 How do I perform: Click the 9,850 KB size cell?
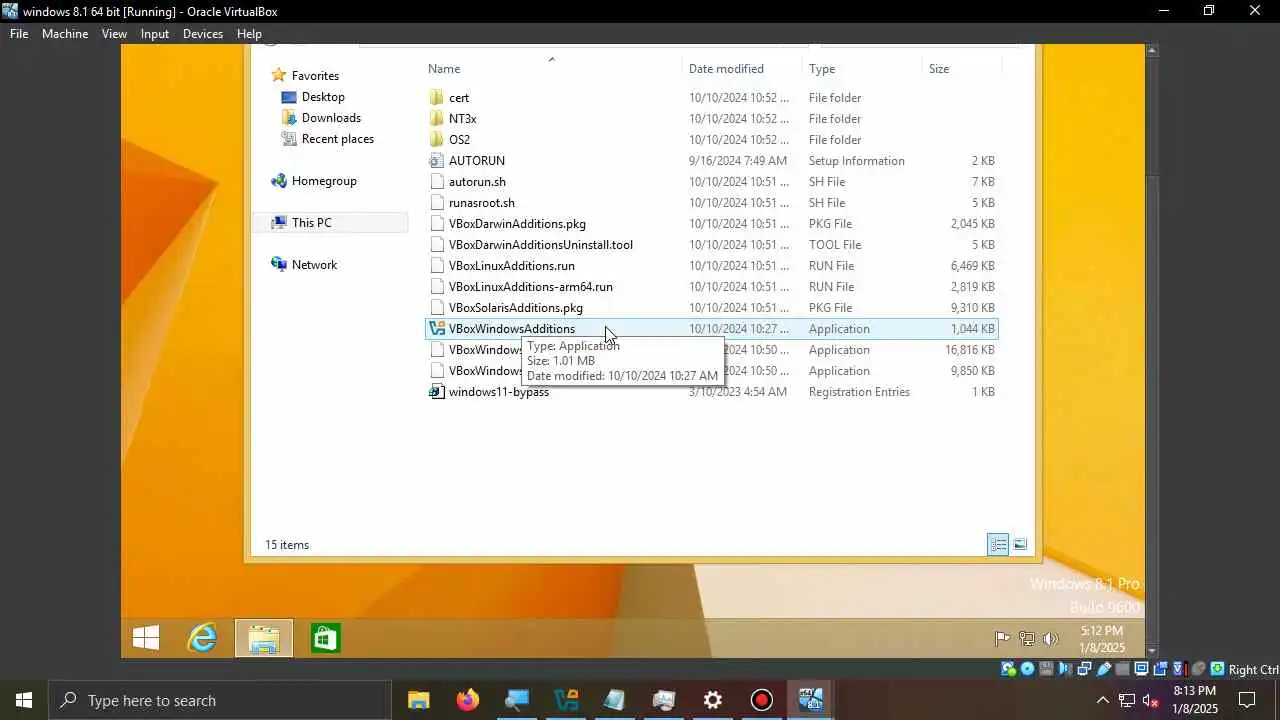972,371
